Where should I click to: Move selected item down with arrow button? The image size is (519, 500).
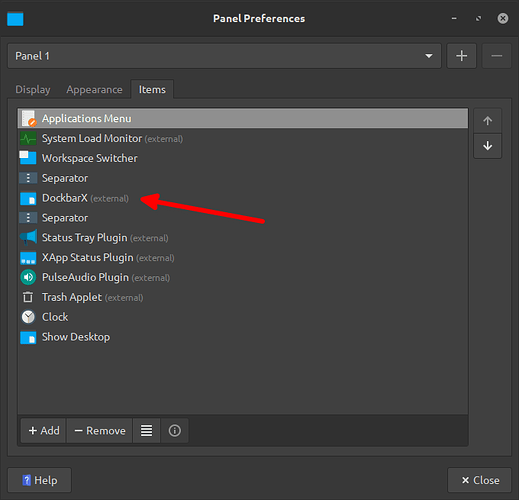[x=487, y=146]
